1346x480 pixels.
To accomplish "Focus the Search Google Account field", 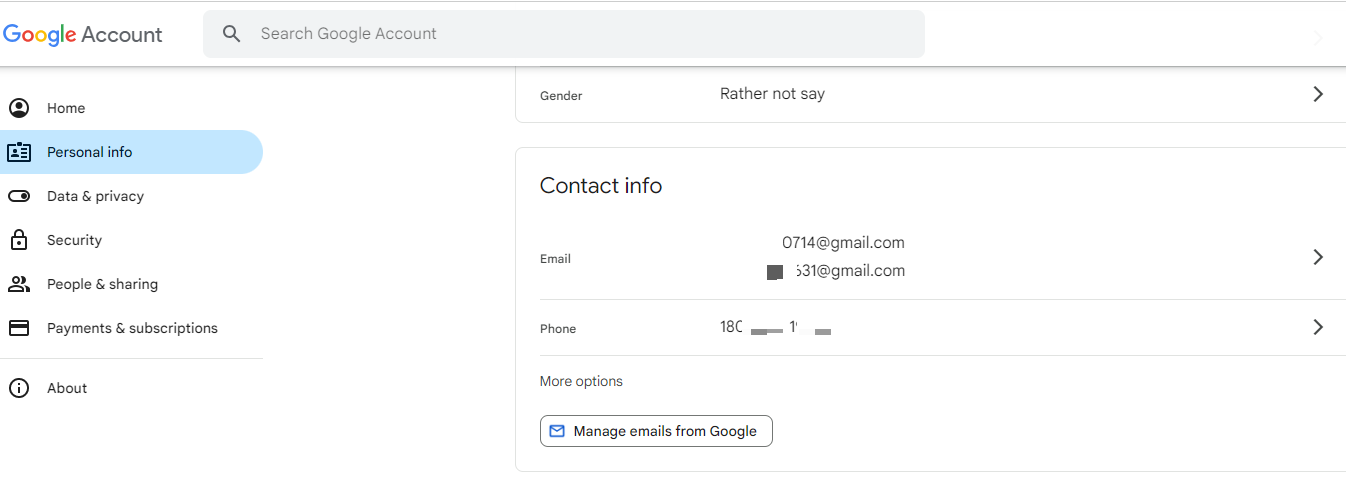I will point(580,34).
